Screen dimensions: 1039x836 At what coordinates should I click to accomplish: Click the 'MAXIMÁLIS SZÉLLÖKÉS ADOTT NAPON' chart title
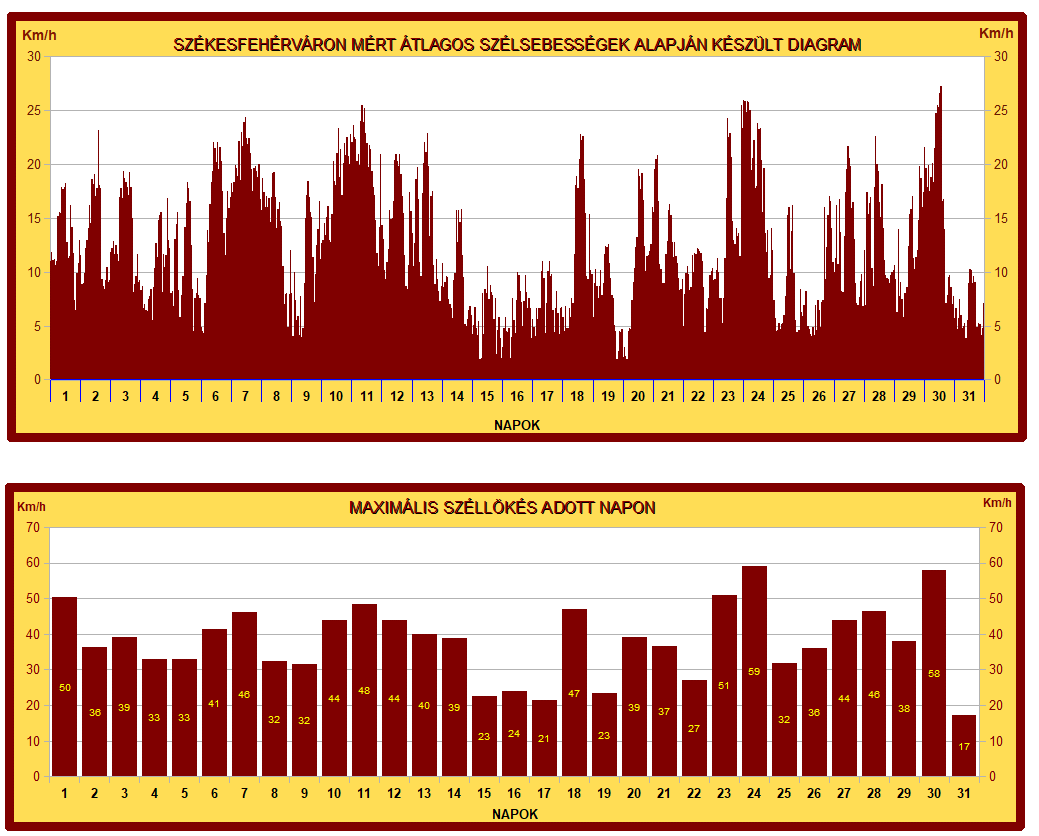(502, 508)
